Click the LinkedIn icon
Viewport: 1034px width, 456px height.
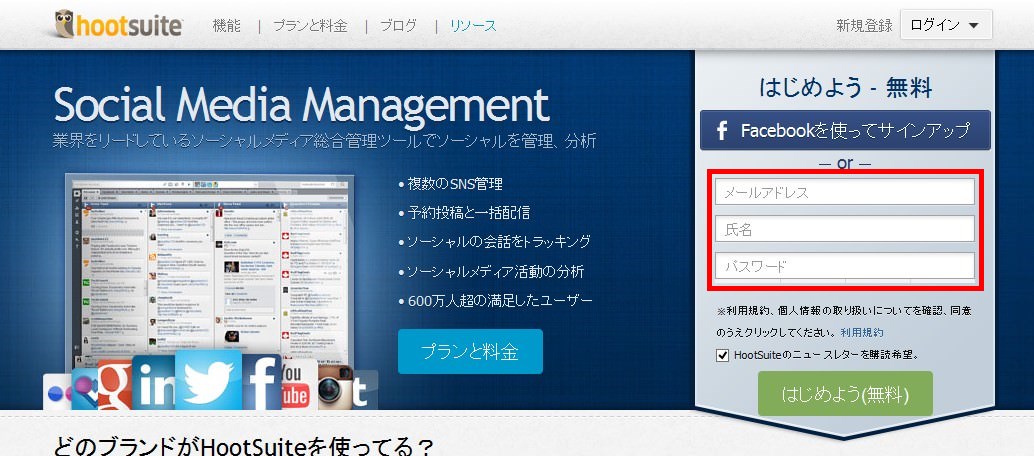[154, 383]
